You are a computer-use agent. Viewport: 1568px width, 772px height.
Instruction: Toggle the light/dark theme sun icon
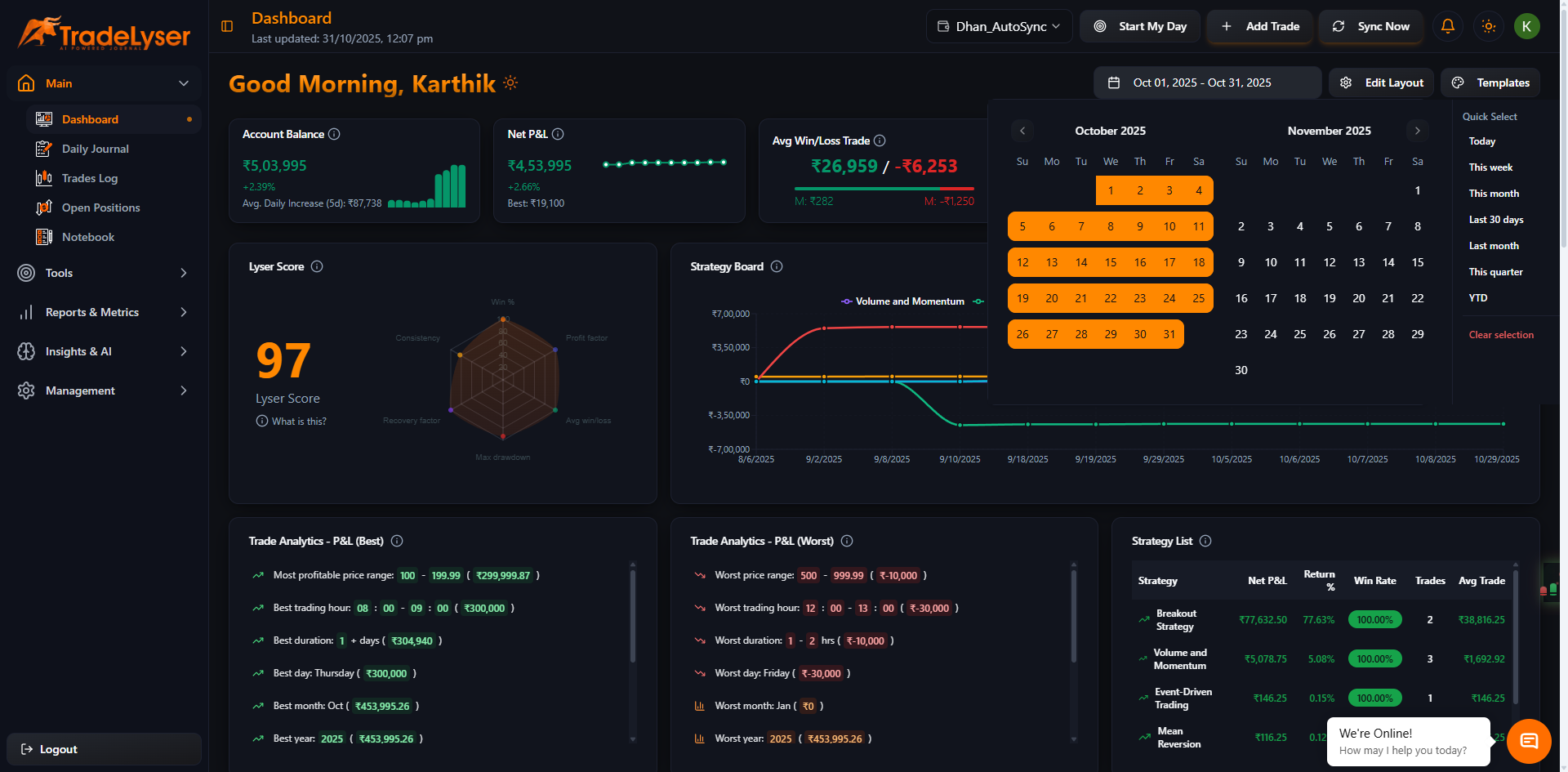pos(1488,26)
